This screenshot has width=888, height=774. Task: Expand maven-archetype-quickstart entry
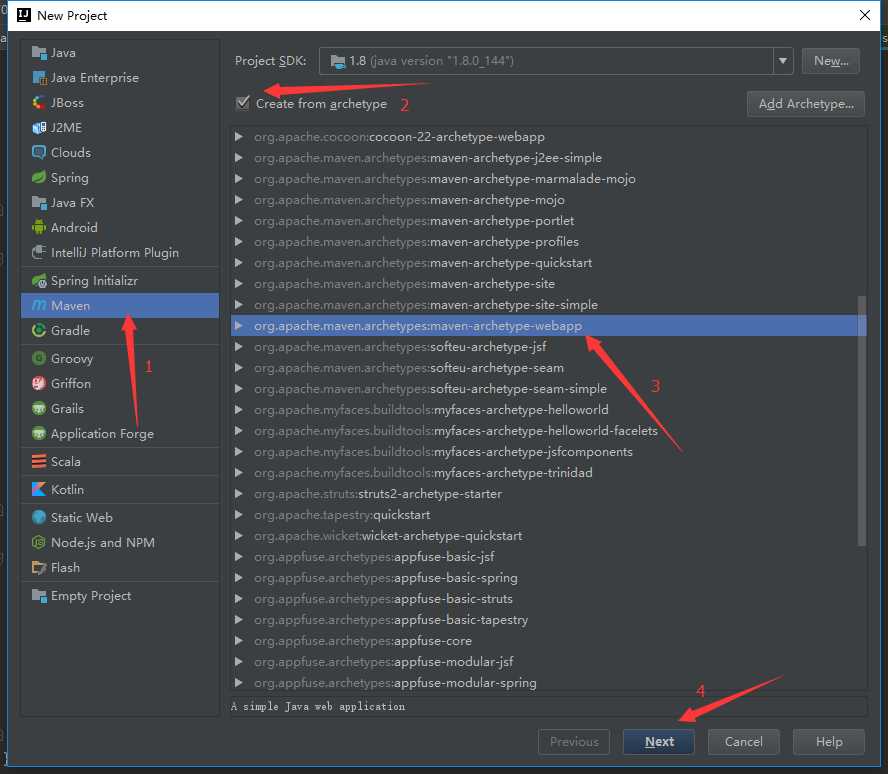(238, 263)
